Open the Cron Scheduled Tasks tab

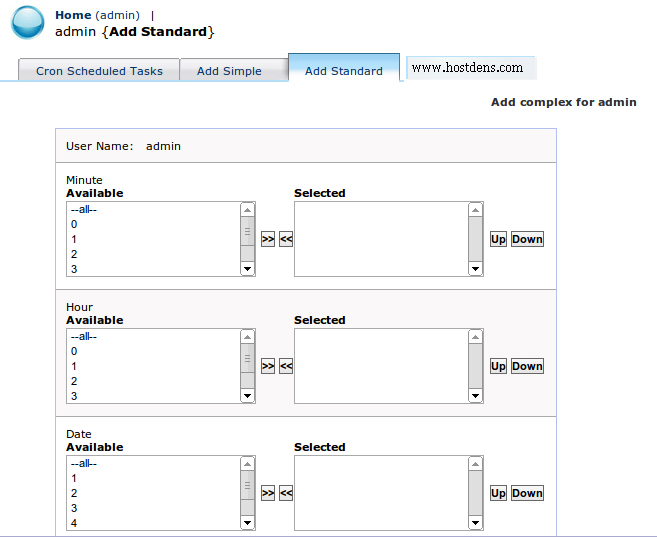coord(99,71)
